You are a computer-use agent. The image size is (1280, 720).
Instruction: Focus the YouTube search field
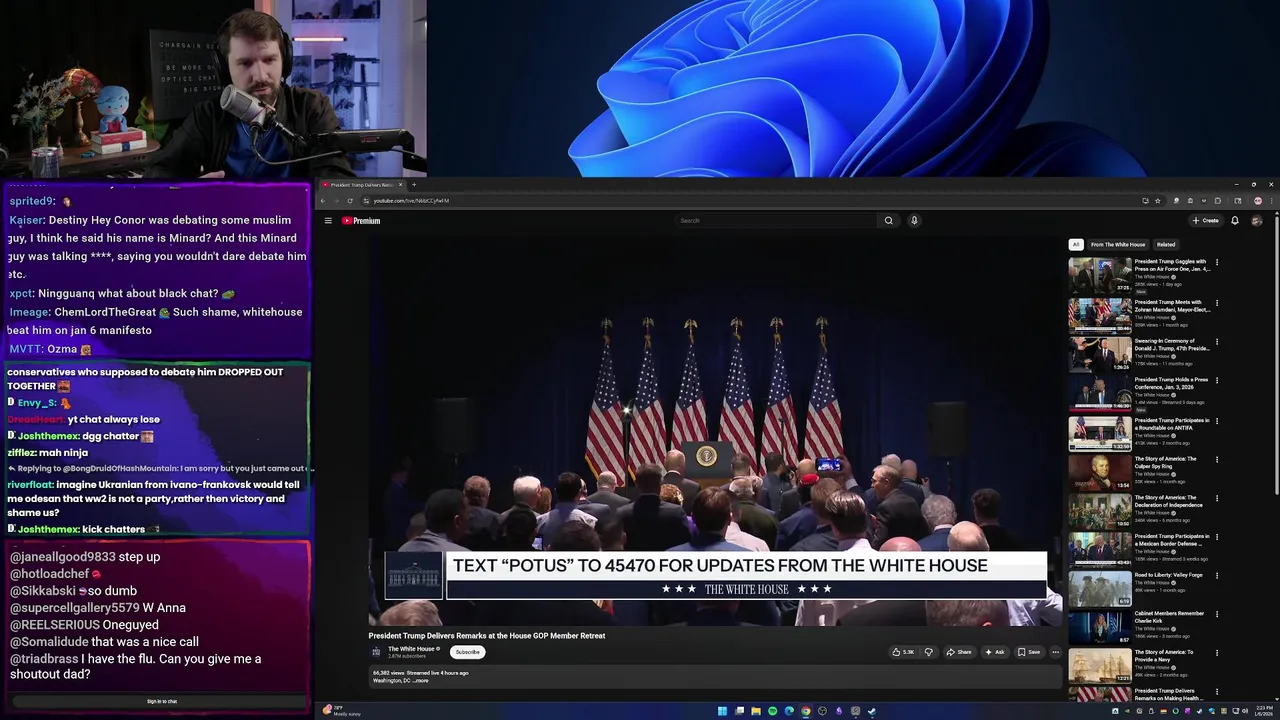[x=776, y=221]
